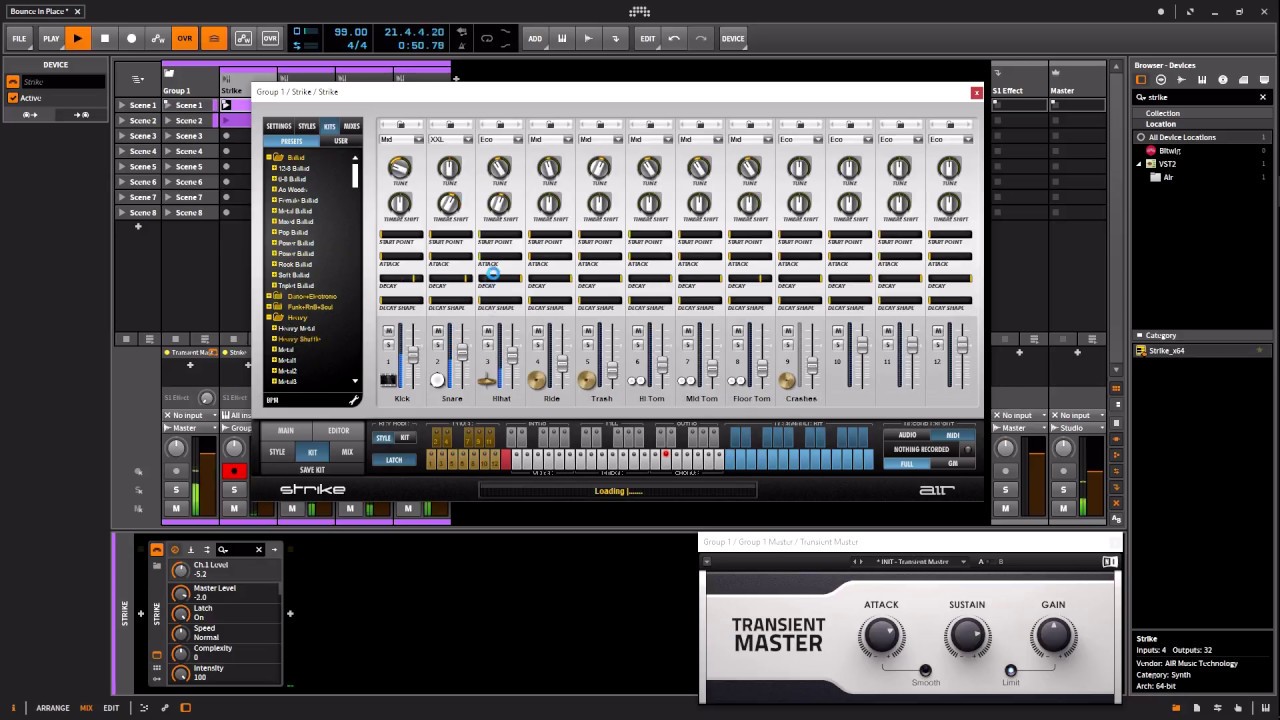Stop playback with the transport stop button

click(x=104, y=38)
